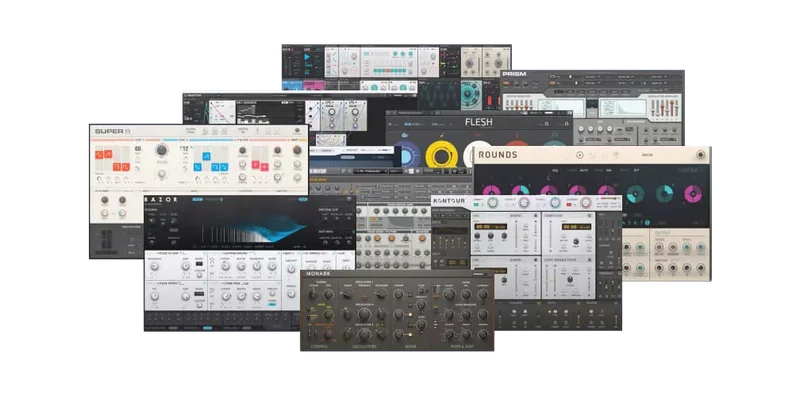
Task: Toggle the small green button in Kontour's header
Action: [x=477, y=205]
